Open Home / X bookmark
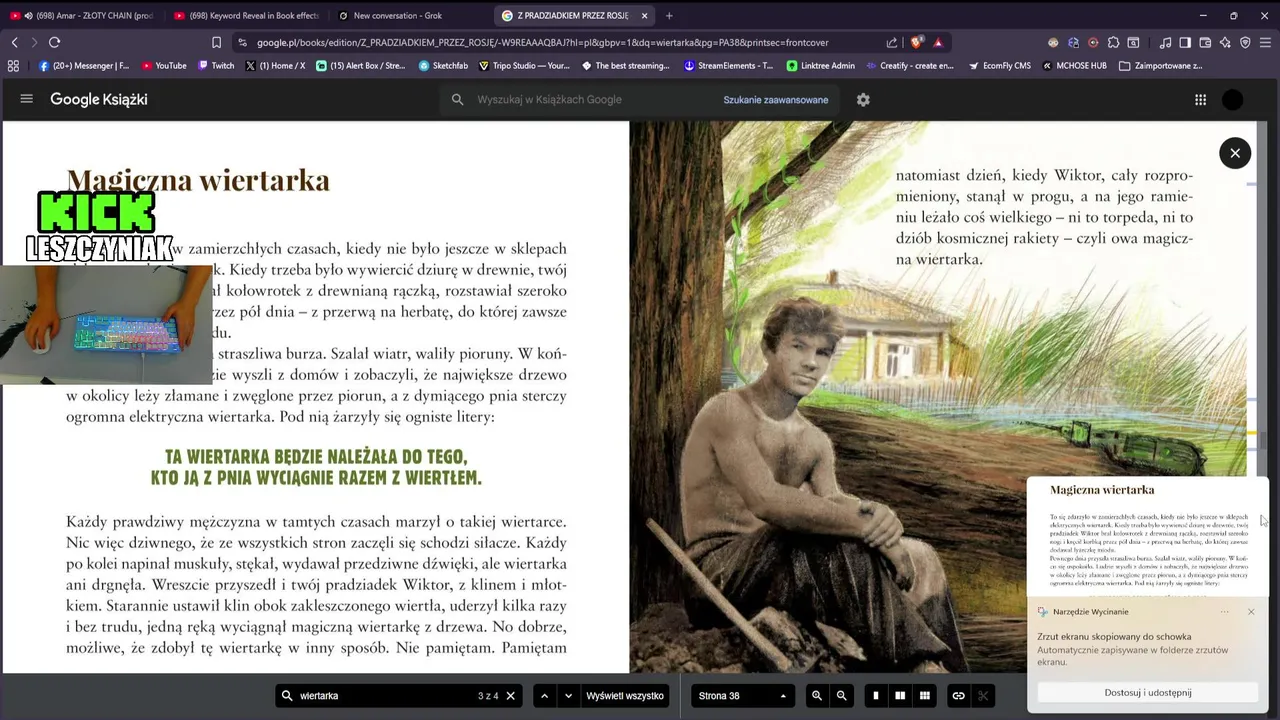The height and width of the screenshot is (720, 1280). tap(275, 66)
